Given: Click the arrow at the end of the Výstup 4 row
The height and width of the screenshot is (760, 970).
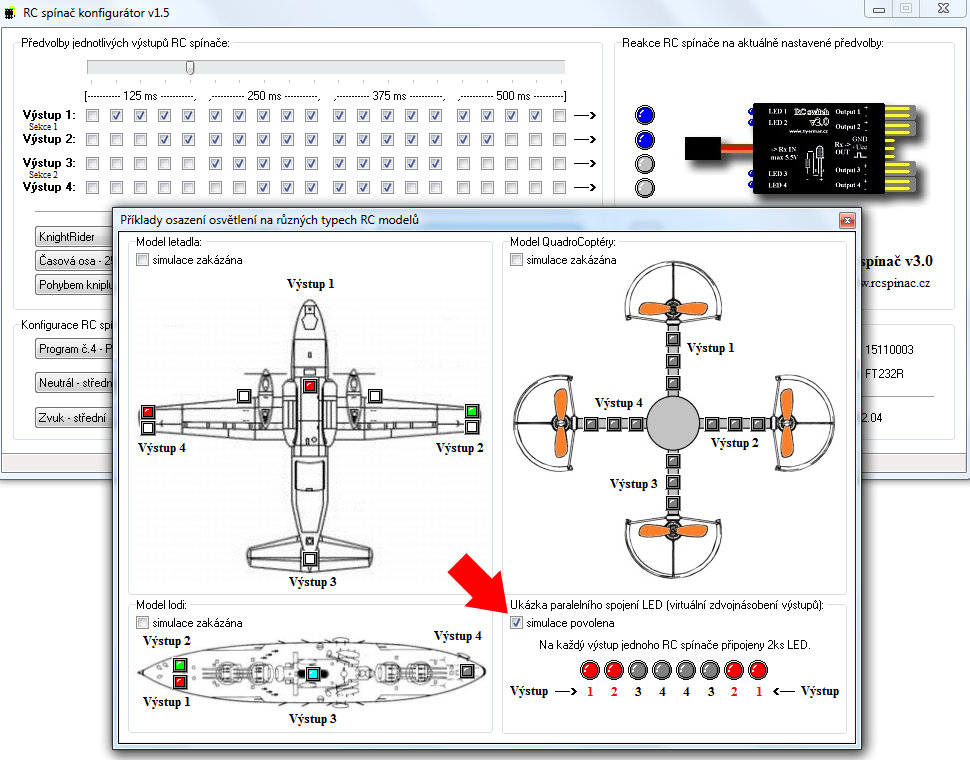Looking at the screenshot, I should (585, 187).
